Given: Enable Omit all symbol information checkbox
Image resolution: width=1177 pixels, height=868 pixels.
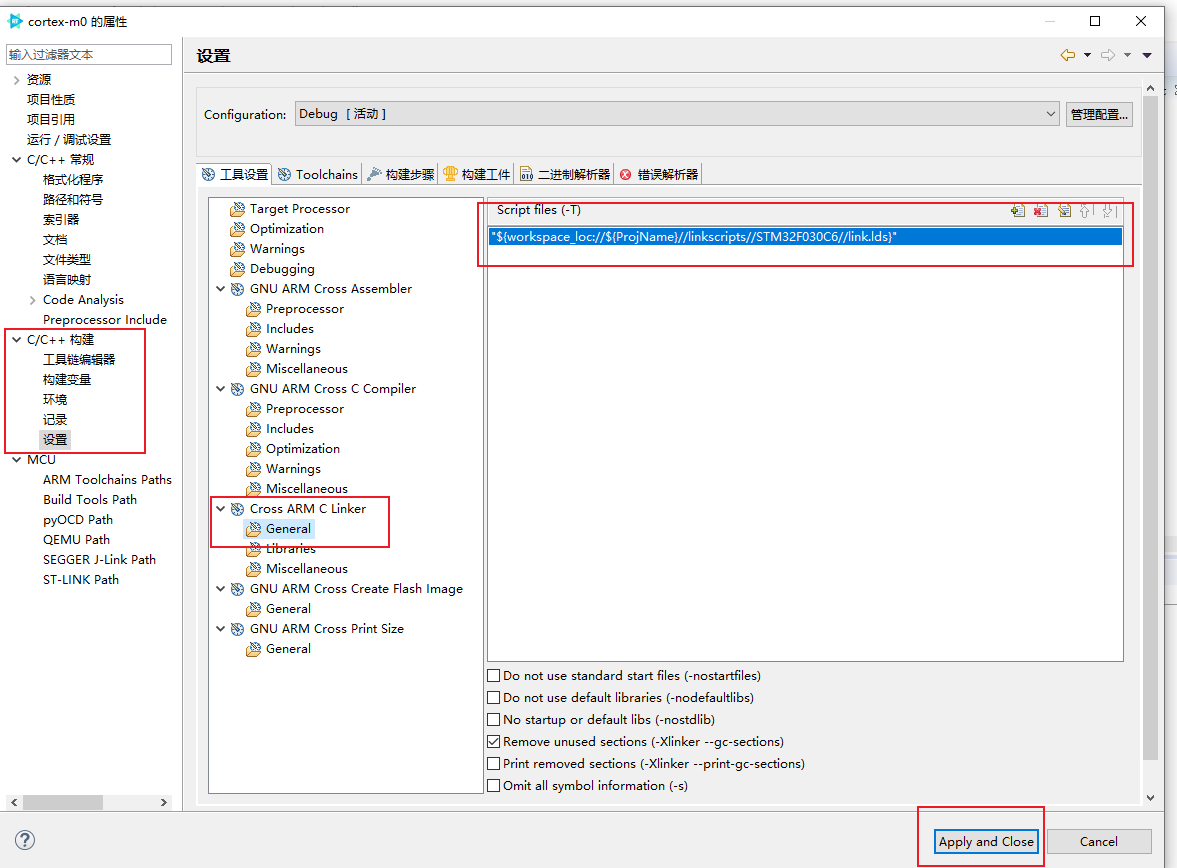Looking at the screenshot, I should (x=494, y=786).
